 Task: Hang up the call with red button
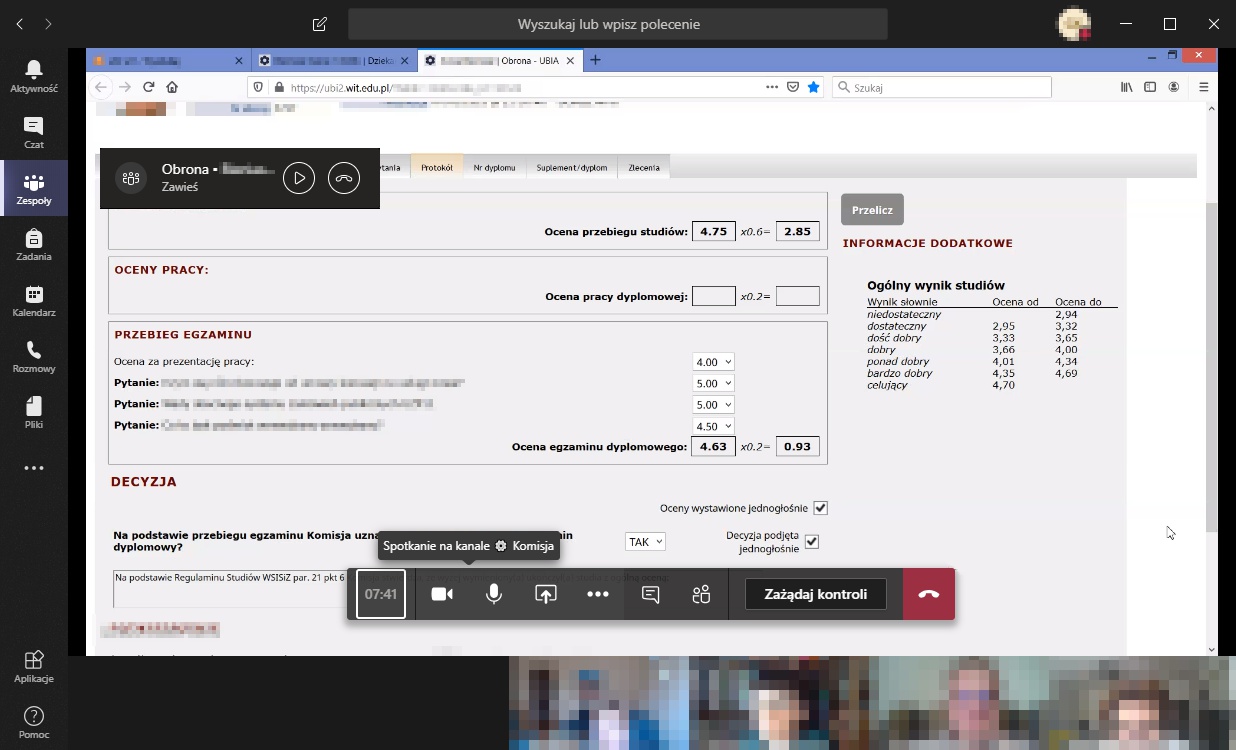coord(929,594)
